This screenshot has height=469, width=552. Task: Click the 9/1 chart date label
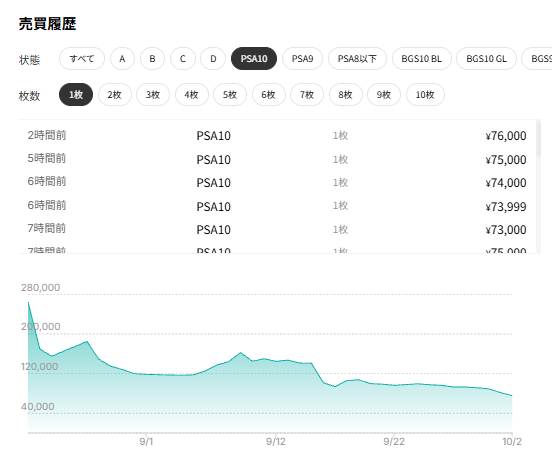click(146, 442)
